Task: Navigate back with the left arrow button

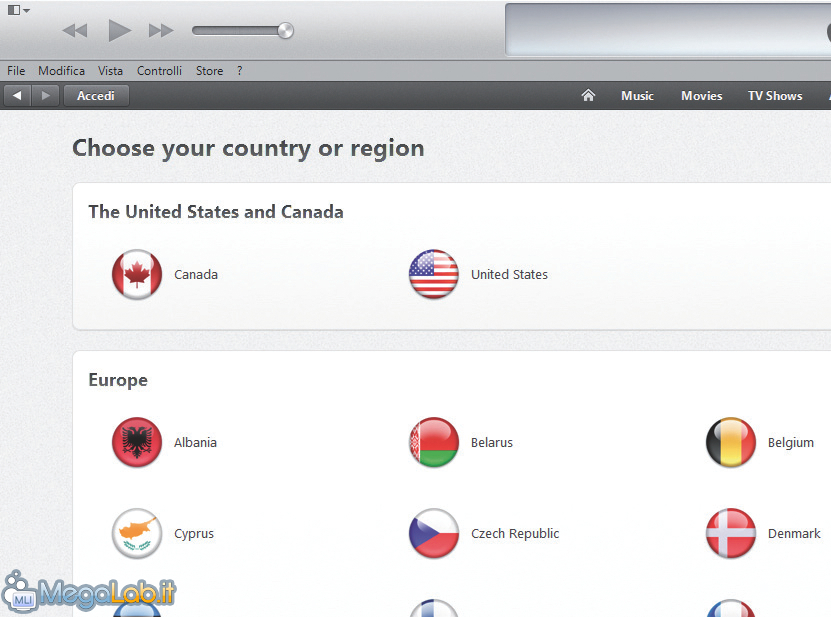Action: [x=17, y=96]
